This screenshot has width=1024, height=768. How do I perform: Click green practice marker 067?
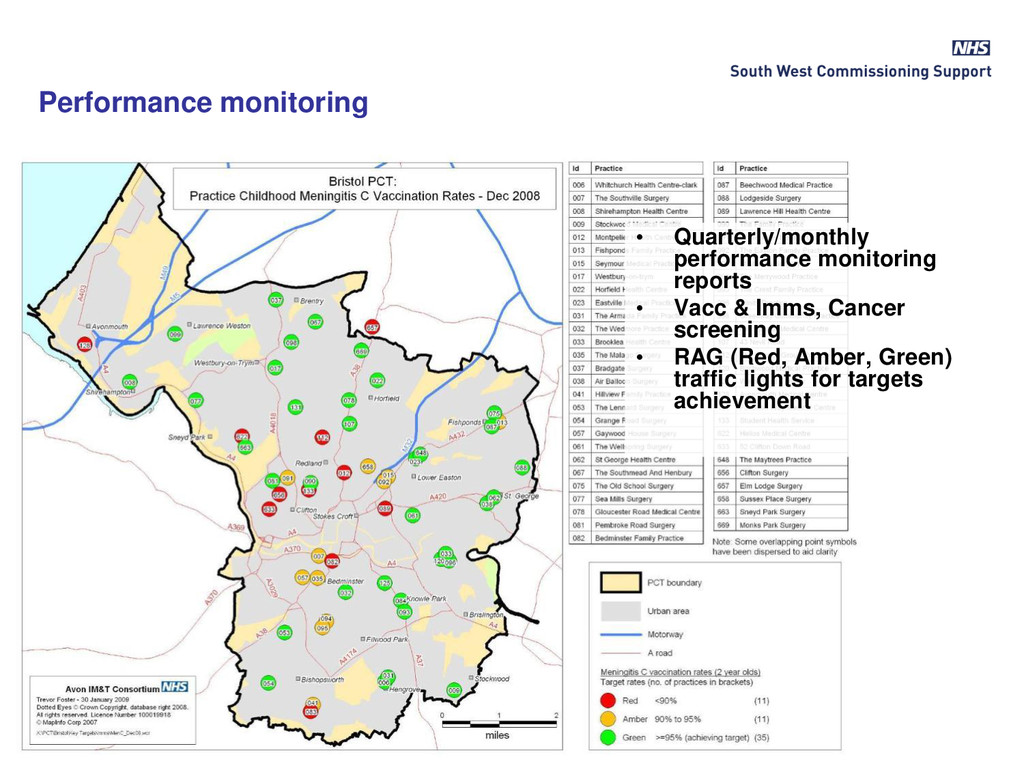[315, 321]
